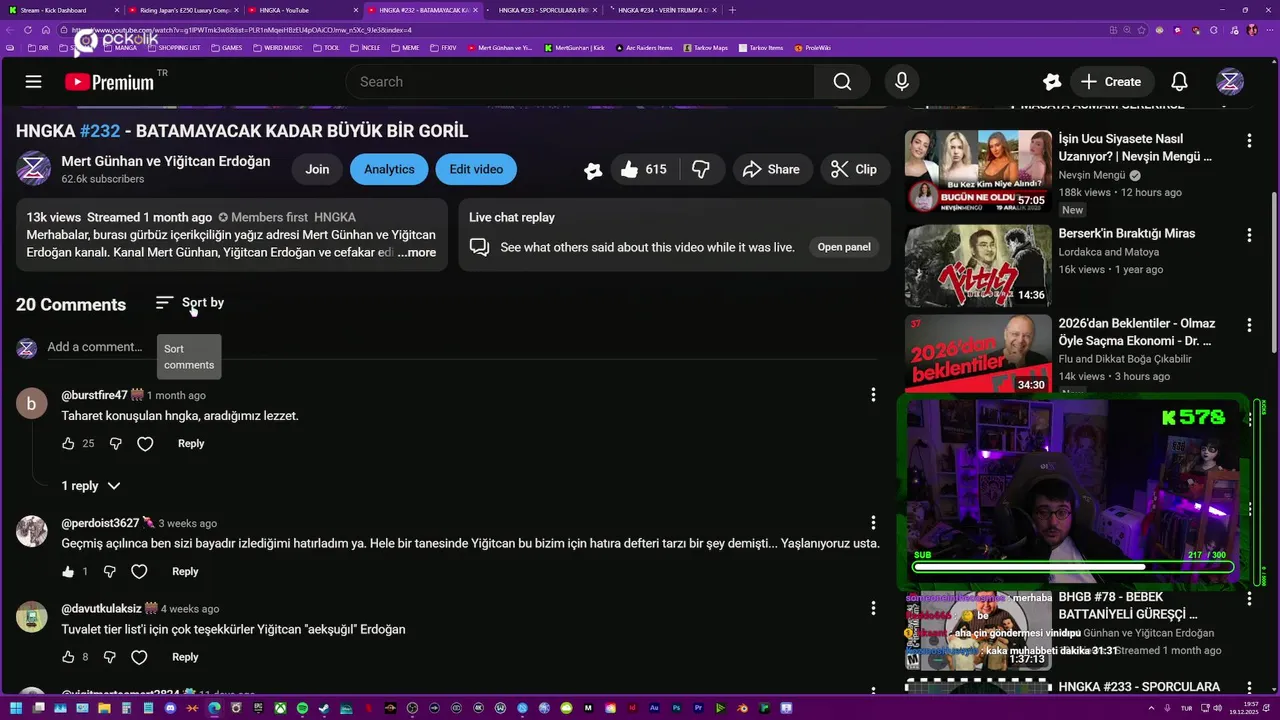Open Discord from the taskbar
Screen dimensions: 1280x720
point(170,708)
